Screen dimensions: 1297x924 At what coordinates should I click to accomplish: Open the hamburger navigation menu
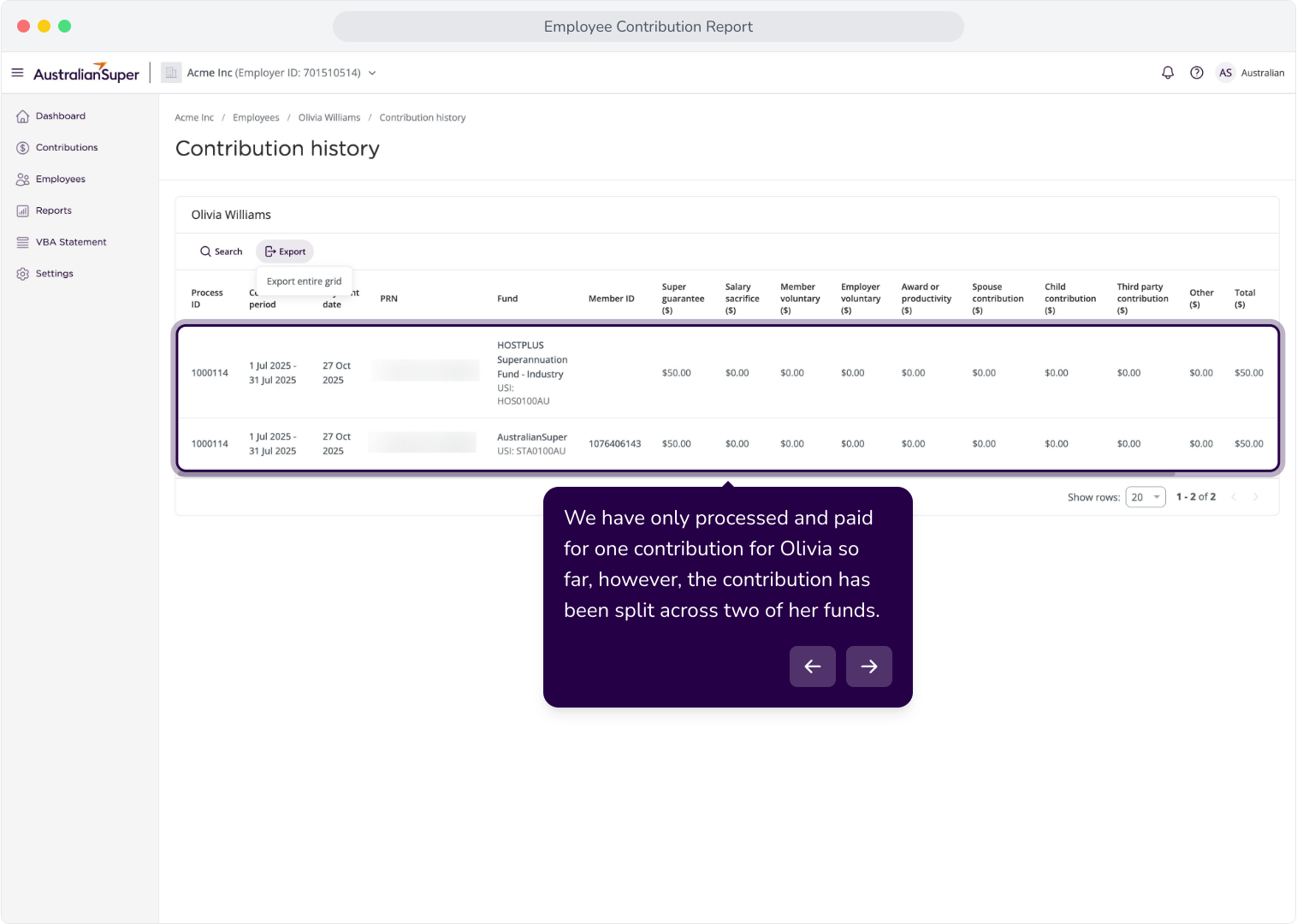[x=17, y=73]
